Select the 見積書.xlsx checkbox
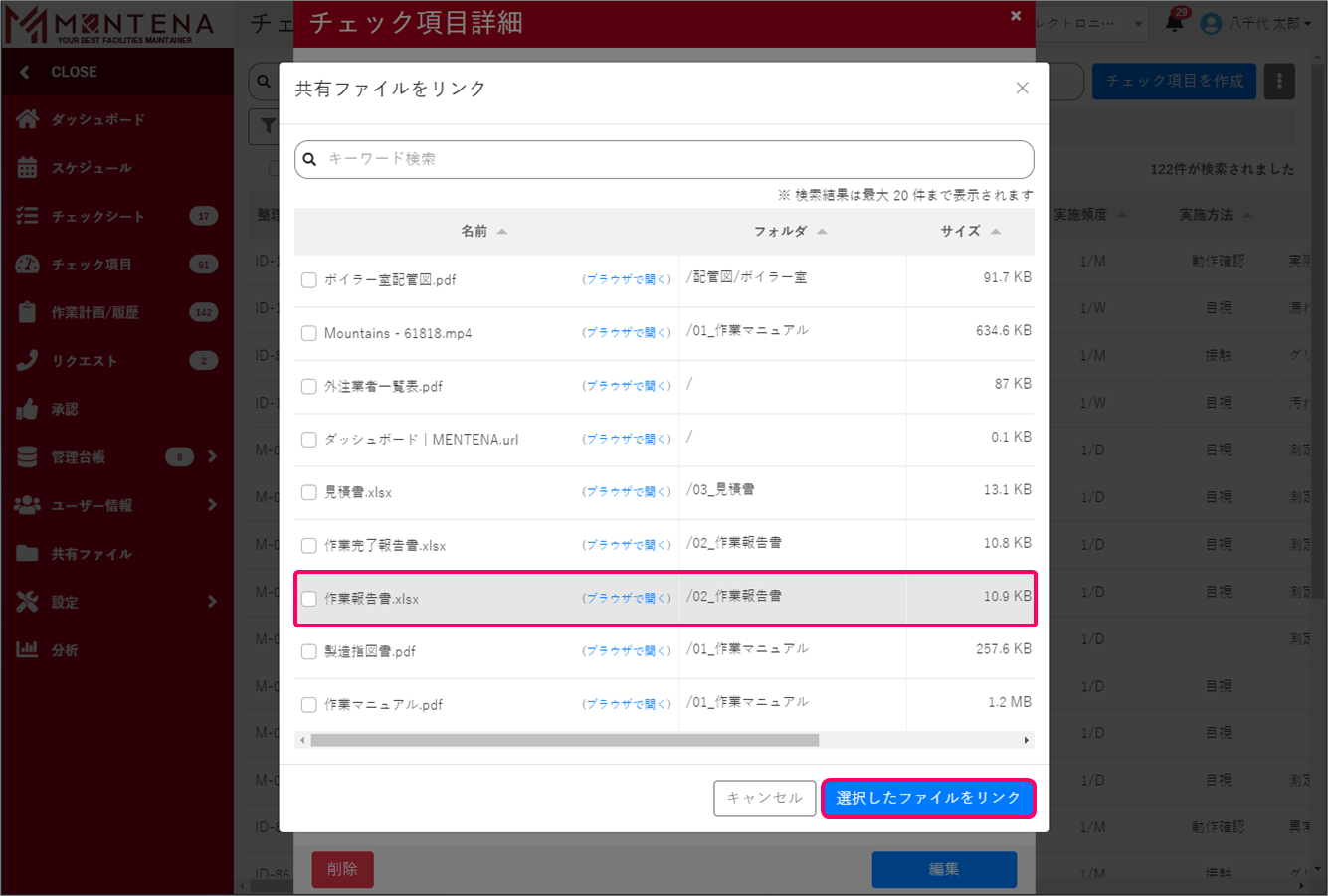The image size is (1328, 896). point(309,492)
